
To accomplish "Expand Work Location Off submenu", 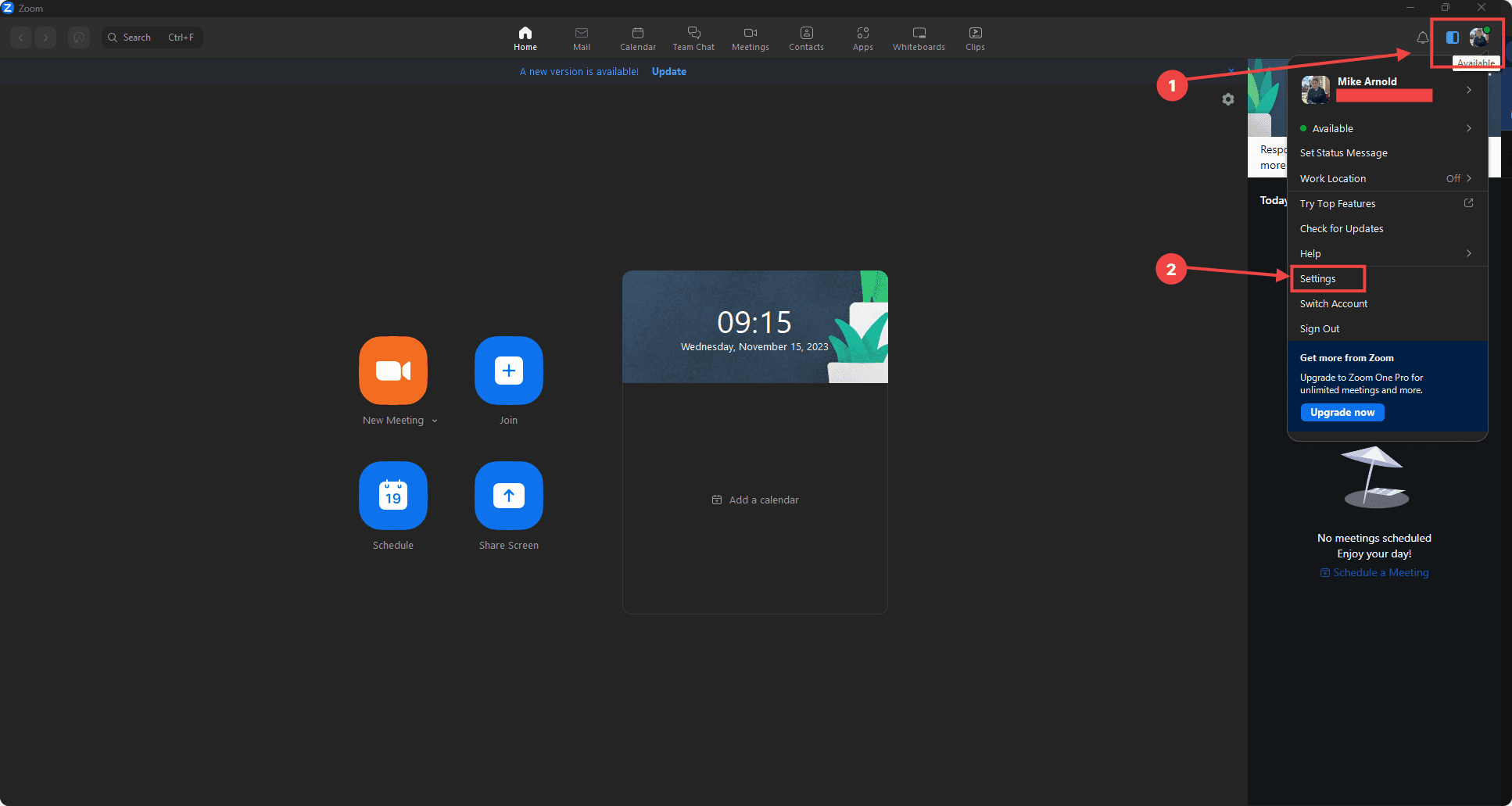I will [x=1388, y=178].
